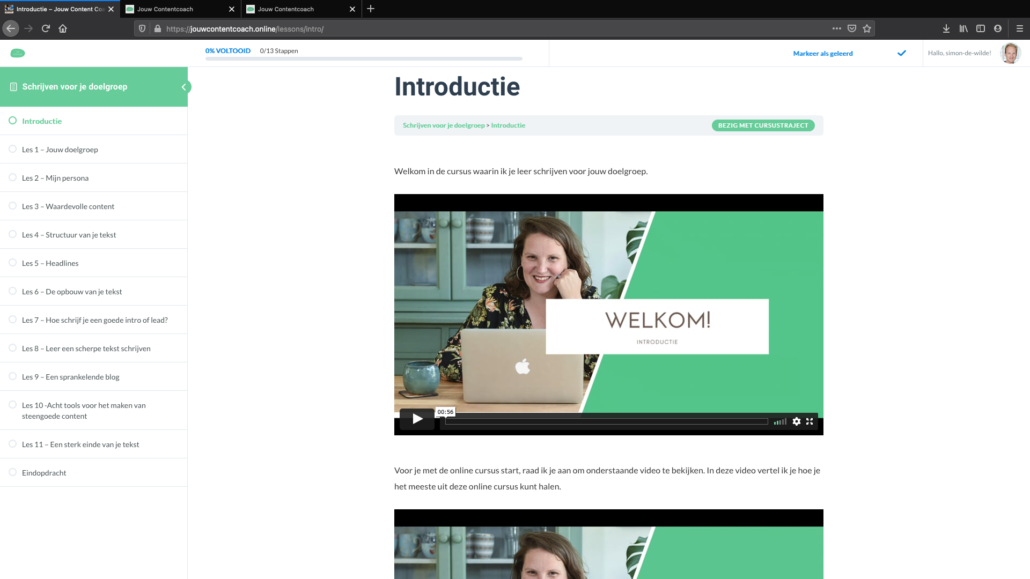Click the Schrijven voor je doelgroep breadcrumb

[443, 125]
